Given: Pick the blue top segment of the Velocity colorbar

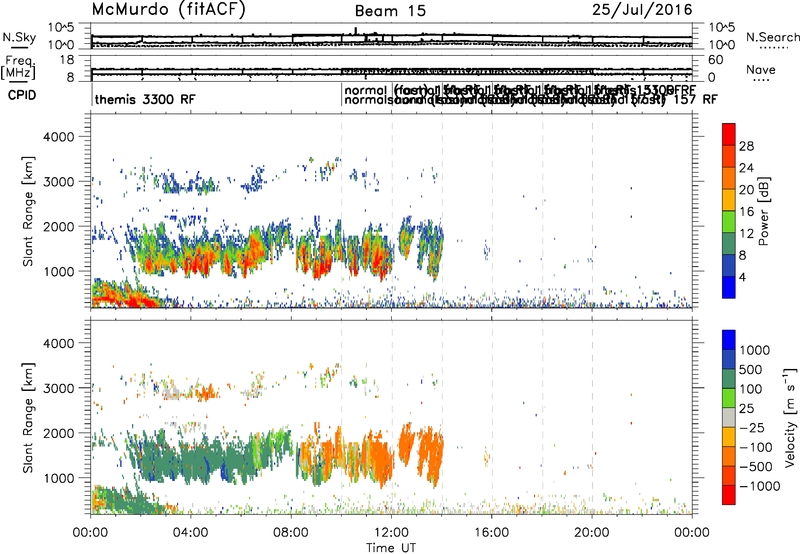Looking at the screenshot, I should [x=729, y=340].
